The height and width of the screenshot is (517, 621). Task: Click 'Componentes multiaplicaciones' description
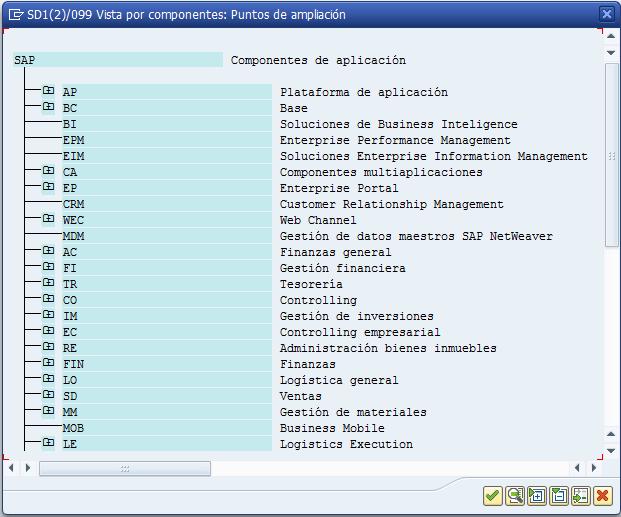[x=381, y=172]
